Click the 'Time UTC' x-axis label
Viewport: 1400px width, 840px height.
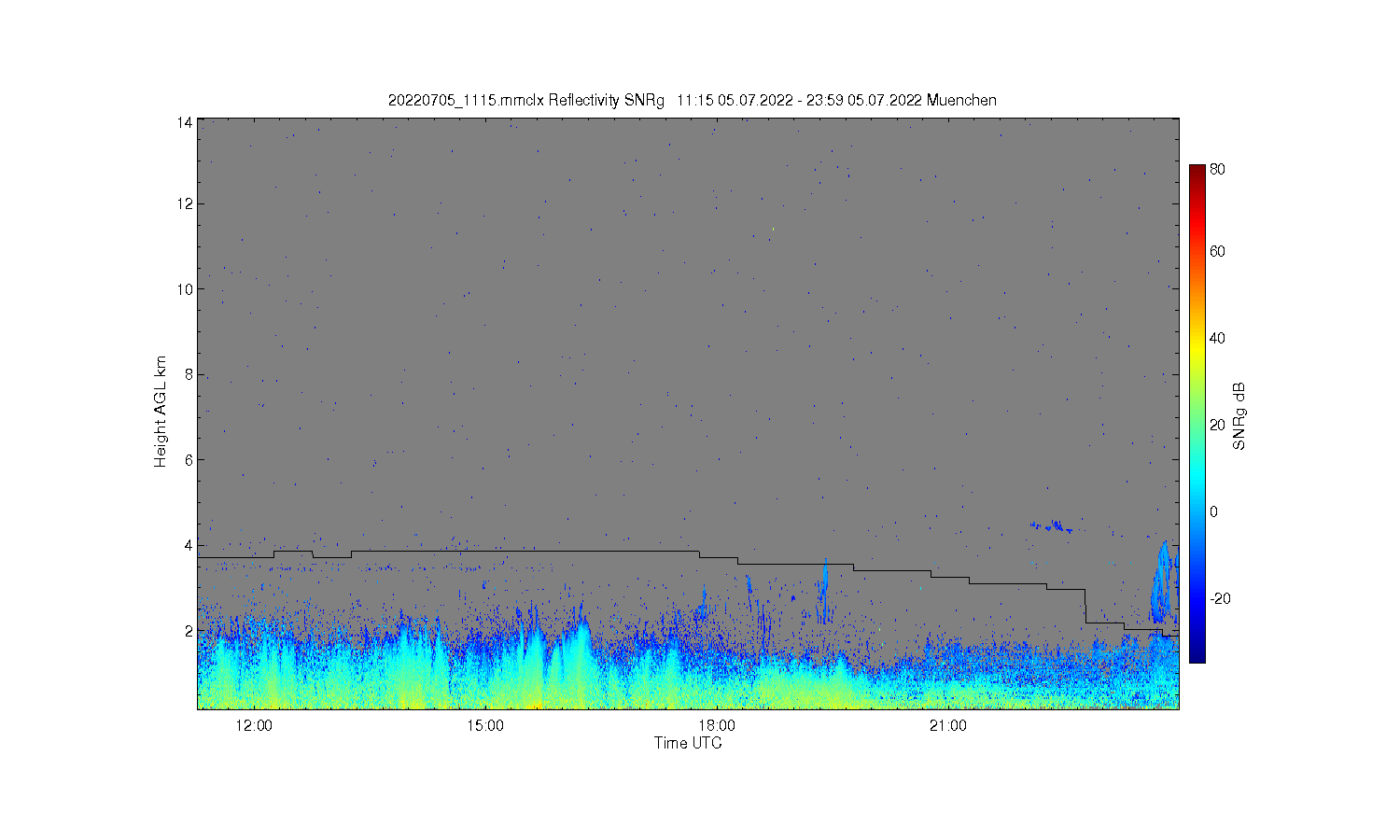[688, 743]
